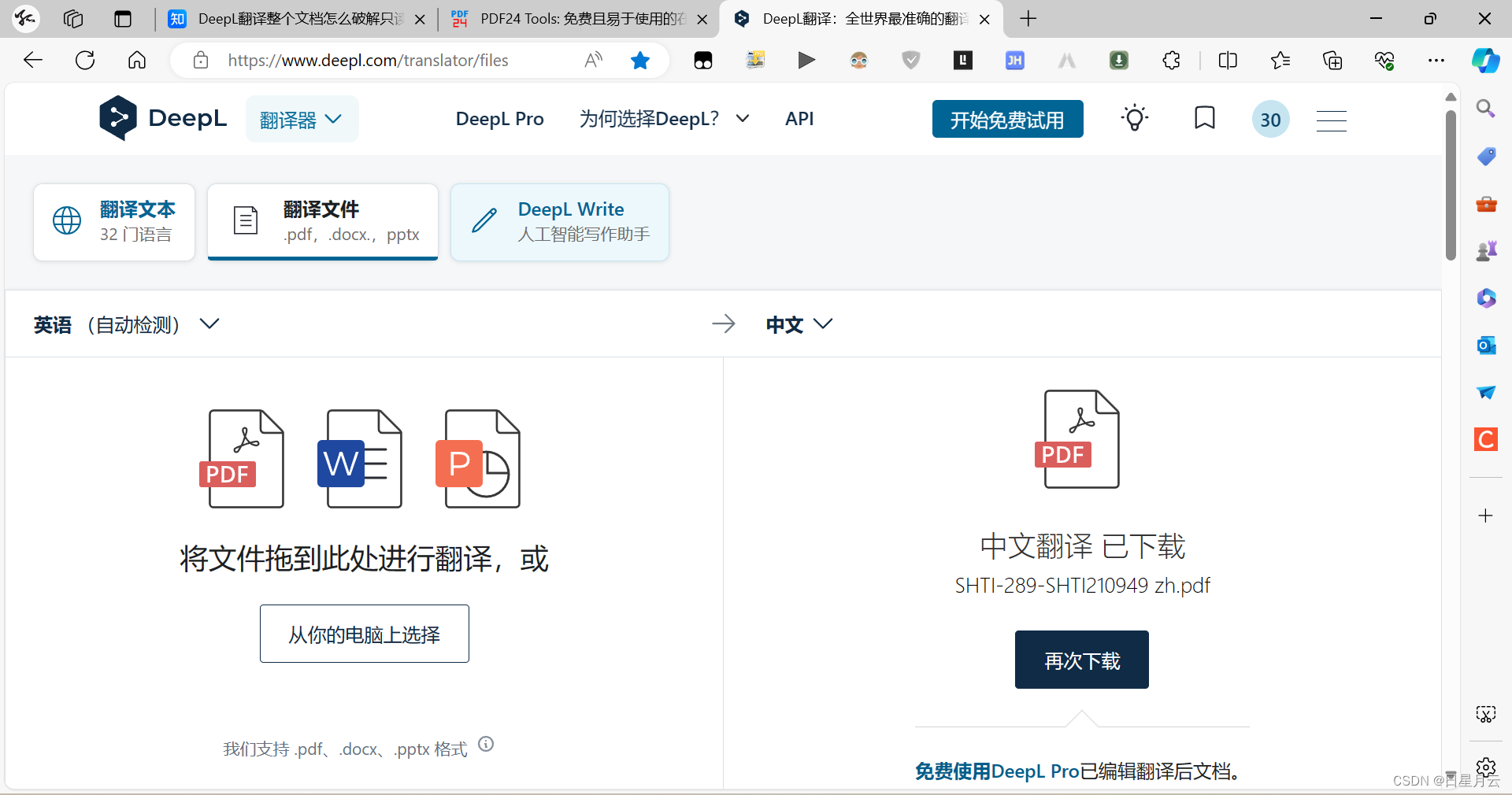Toggle the favorite star for this page

coord(640,60)
